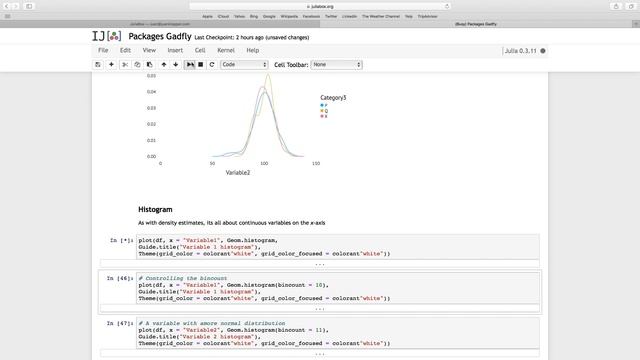Open the File menu
This screenshot has width=640, height=360.
coord(103,50)
